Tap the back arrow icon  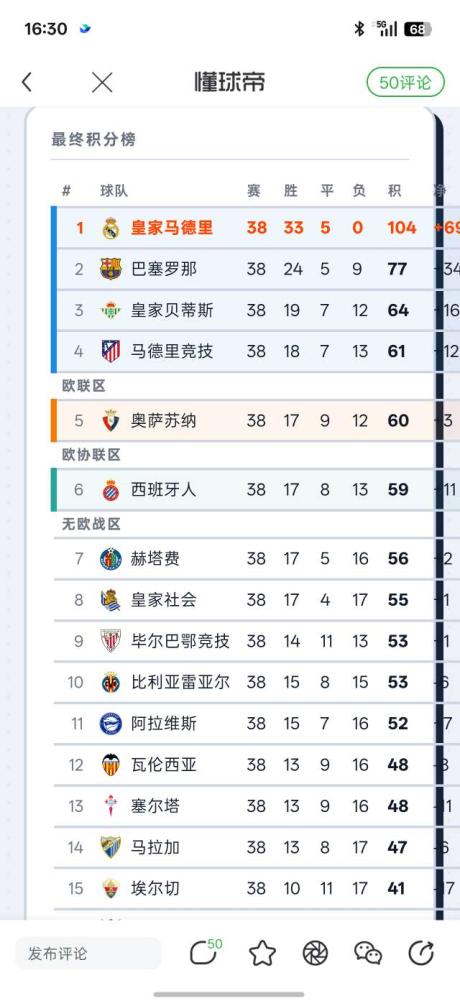point(26,82)
